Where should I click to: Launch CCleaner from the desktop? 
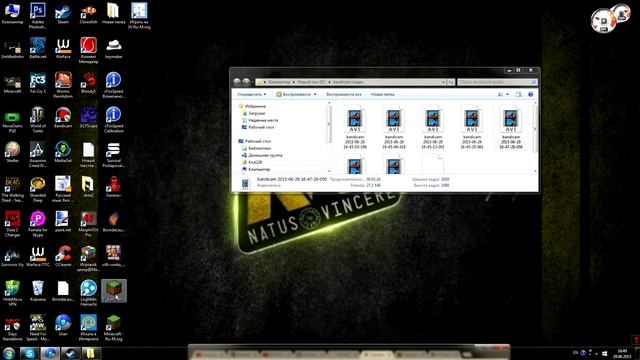tap(63, 256)
